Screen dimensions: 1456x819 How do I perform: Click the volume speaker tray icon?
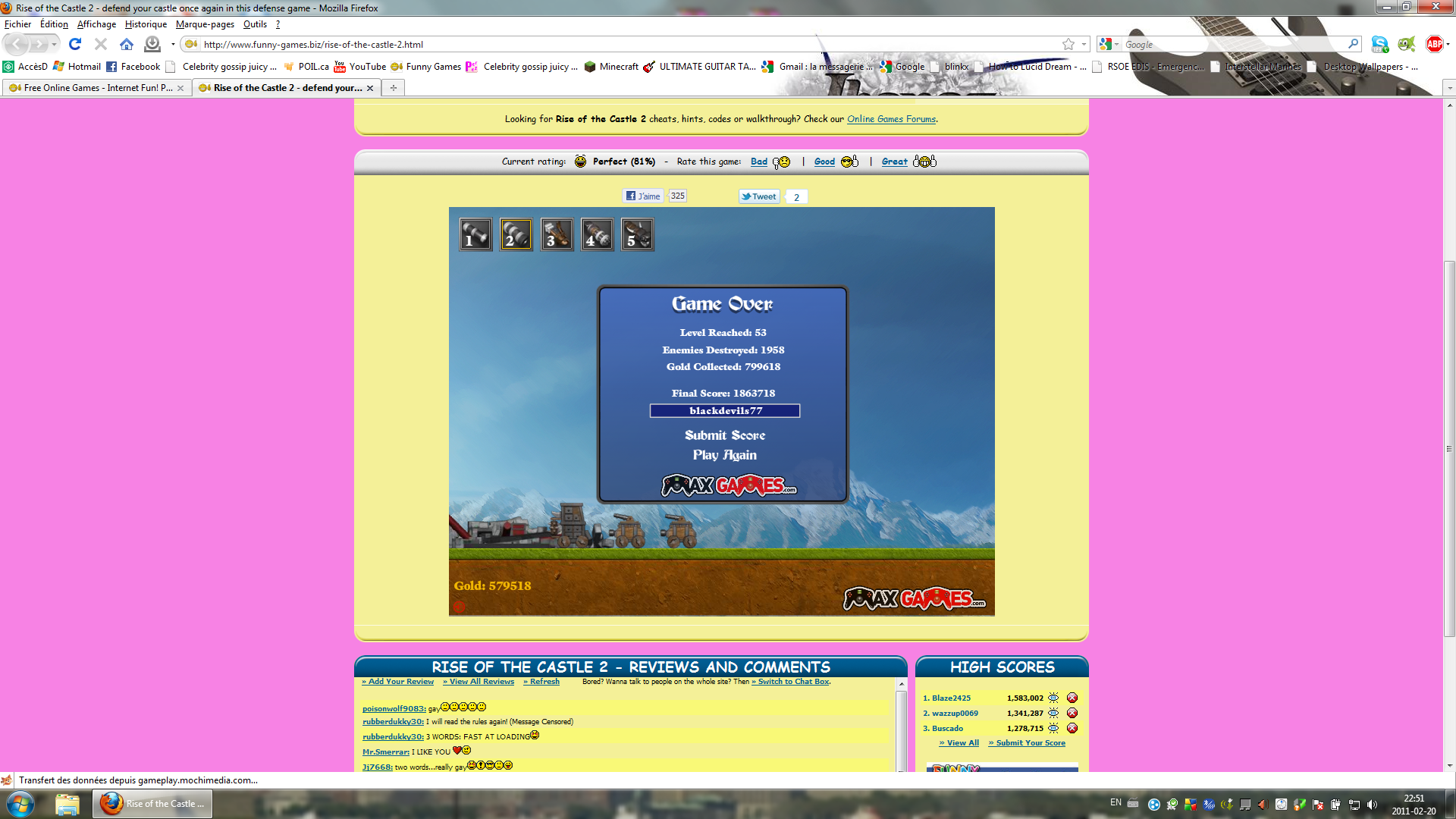1372,805
